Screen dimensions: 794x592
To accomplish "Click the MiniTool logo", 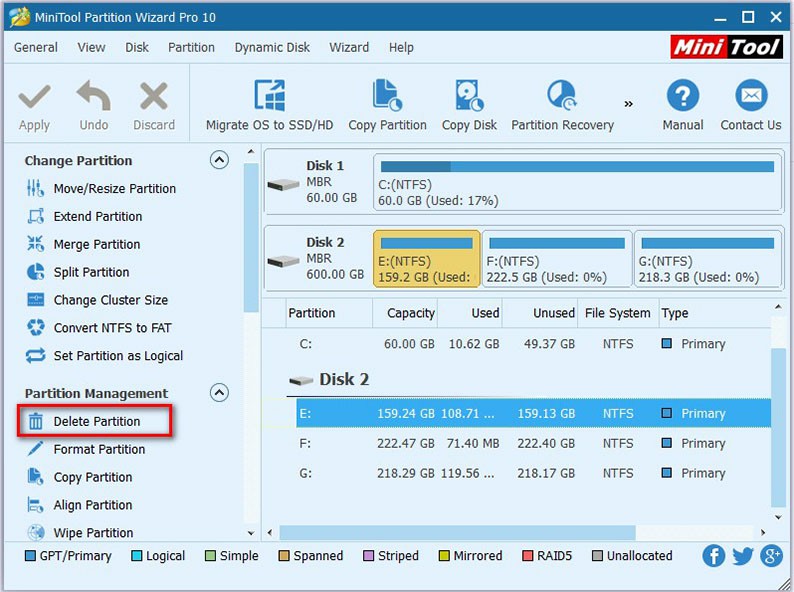I will click(x=727, y=47).
